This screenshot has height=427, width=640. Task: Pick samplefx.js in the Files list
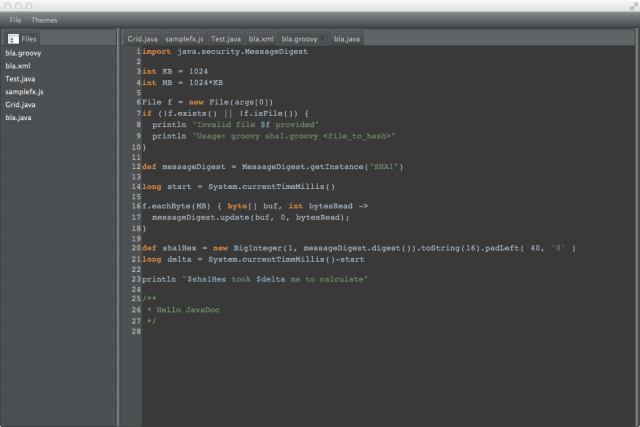pyautogui.click(x=24, y=91)
